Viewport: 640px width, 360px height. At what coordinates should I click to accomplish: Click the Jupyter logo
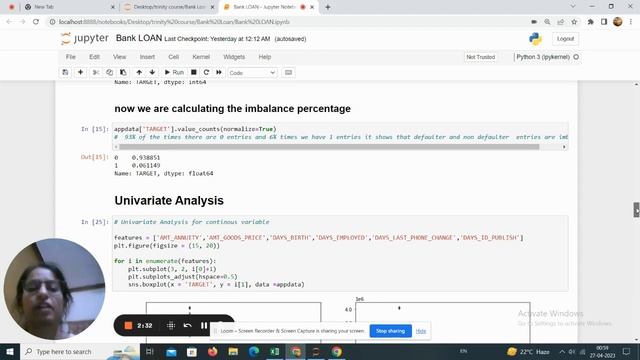[x=85, y=38]
